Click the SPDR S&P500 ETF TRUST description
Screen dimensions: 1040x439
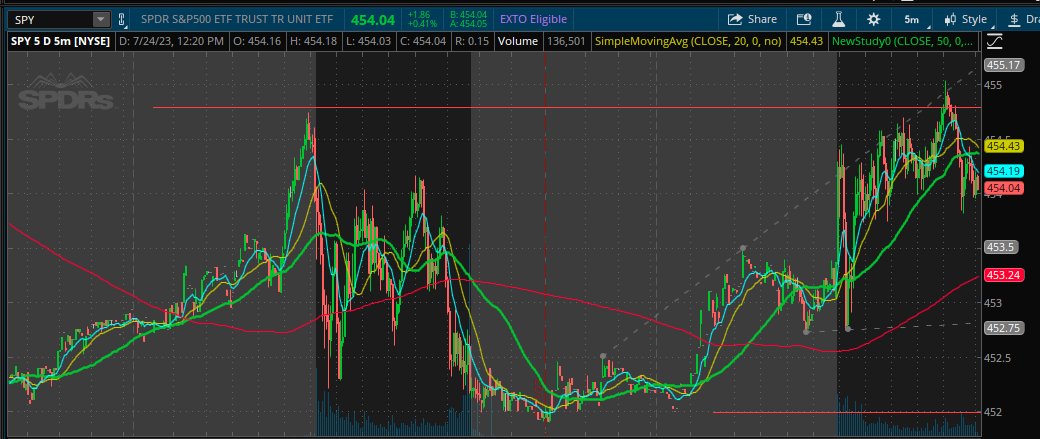tap(237, 20)
